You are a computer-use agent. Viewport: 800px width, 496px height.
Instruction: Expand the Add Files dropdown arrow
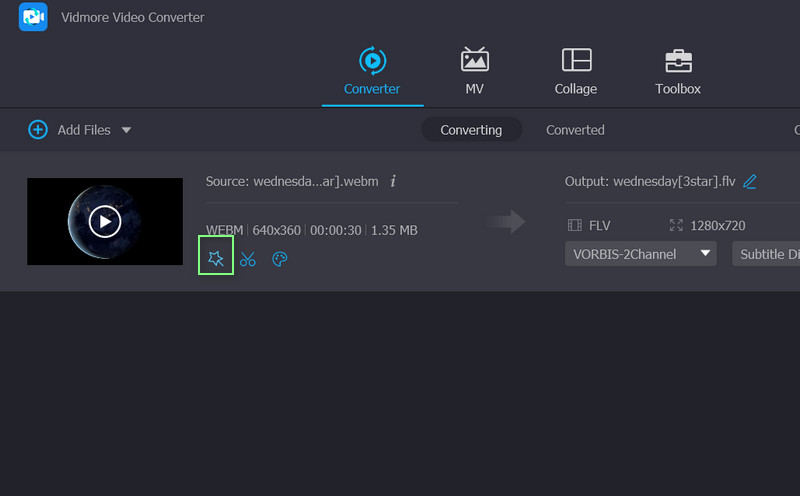pos(126,130)
